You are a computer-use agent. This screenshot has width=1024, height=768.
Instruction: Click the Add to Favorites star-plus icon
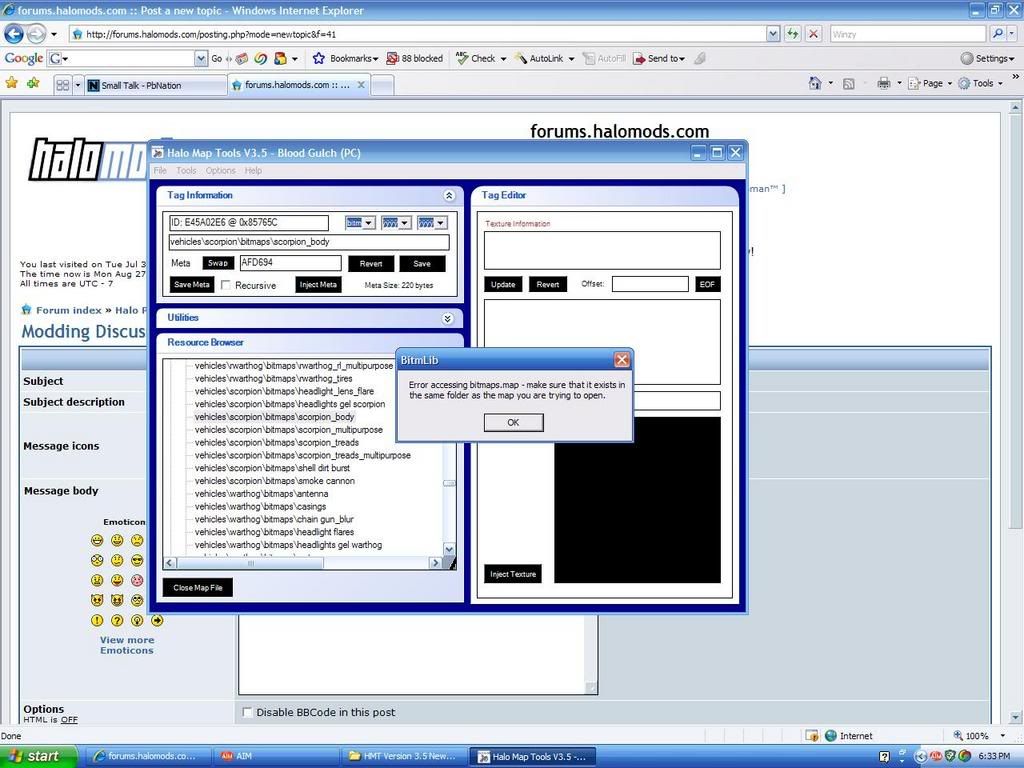[33, 83]
